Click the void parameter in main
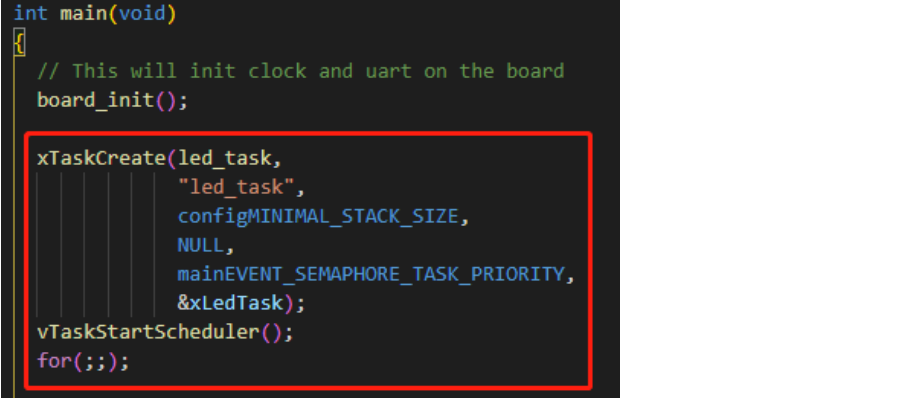Image resolution: width=906 pixels, height=399 pixels. pyautogui.click(x=142, y=13)
